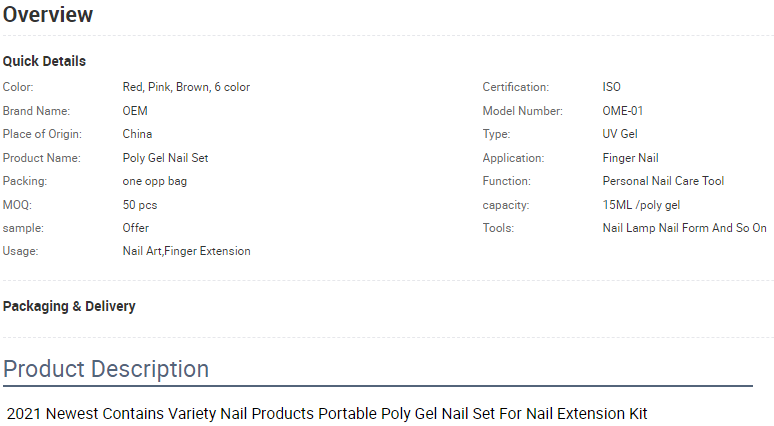Select Personal Nail Care Tool function text

[663, 181]
